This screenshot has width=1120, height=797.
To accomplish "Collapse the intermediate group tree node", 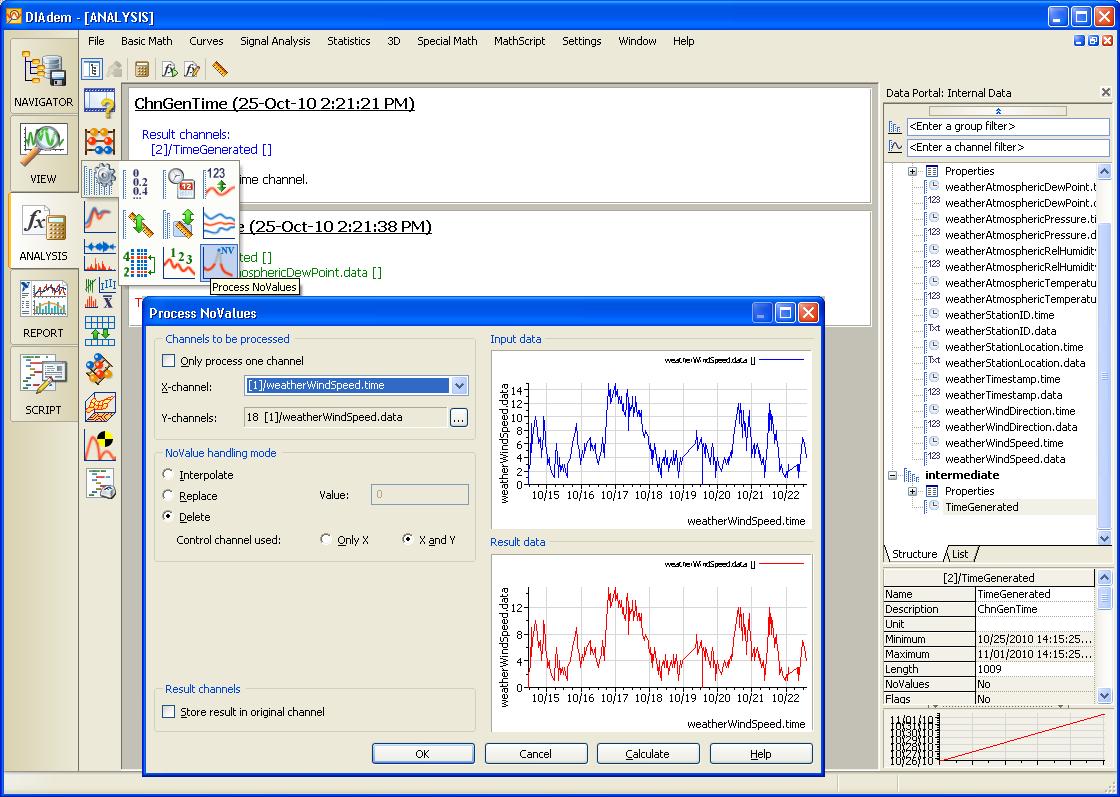I will coord(892,475).
